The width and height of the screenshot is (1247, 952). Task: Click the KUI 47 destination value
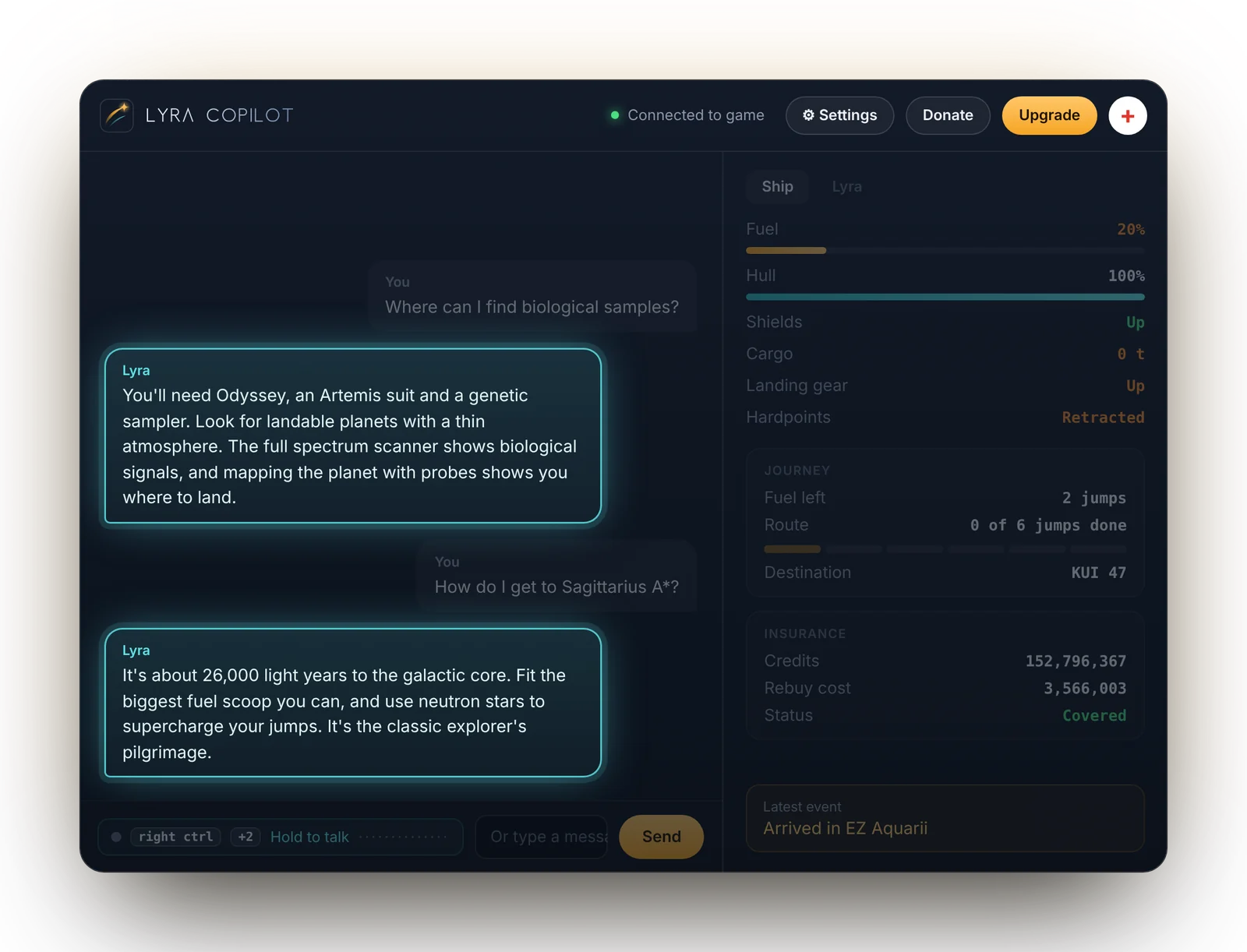point(1098,573)
